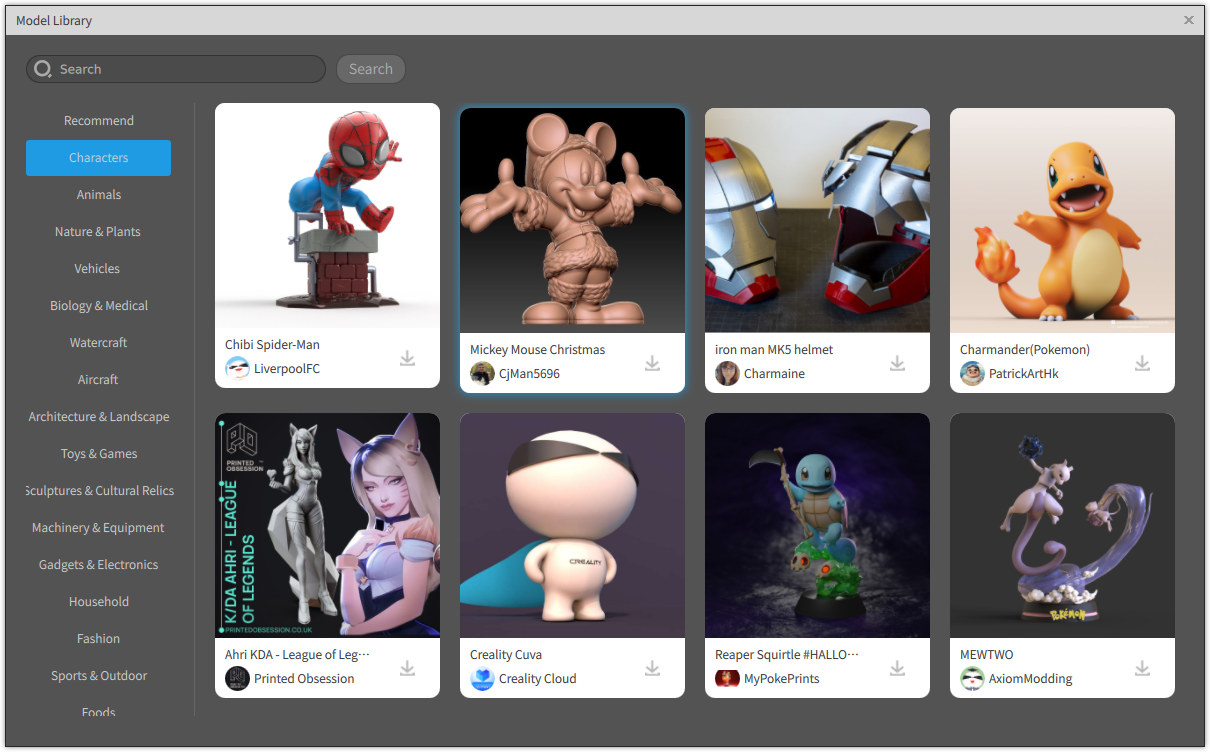Image resolution: width=1210 pixels, height=752 pixels.
Task: Select the Vehicles category
Action: (x=98, y=269)
